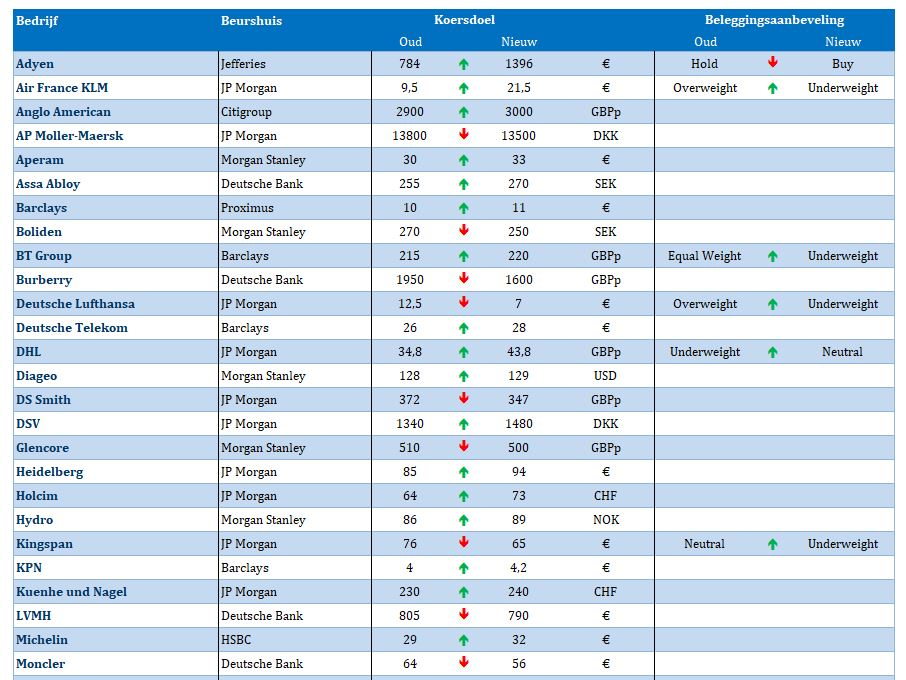Click the green recommendation arrow in Kingspan row
The width and height of the screenshot is (906, 680).
[773, 544]
